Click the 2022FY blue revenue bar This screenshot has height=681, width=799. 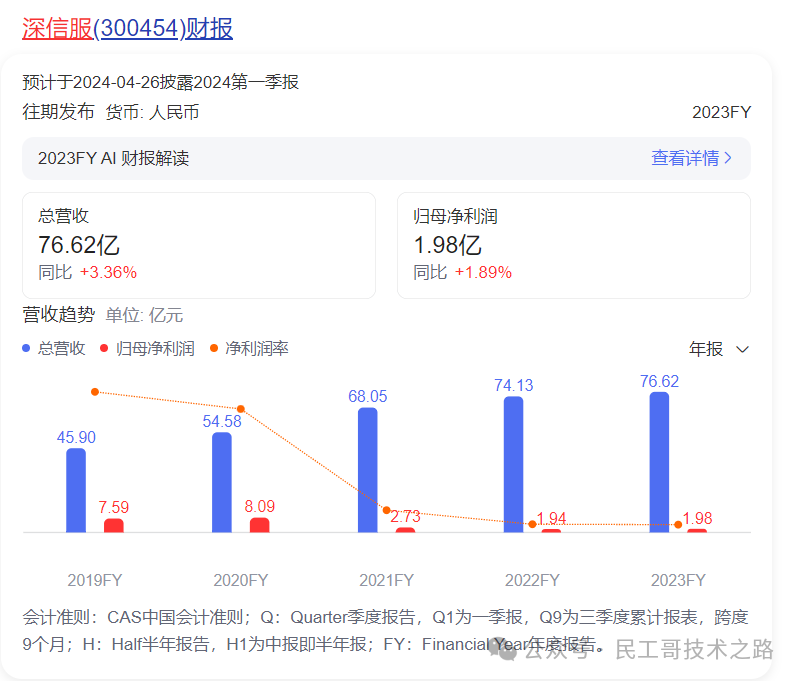click(x=513, y=464)
